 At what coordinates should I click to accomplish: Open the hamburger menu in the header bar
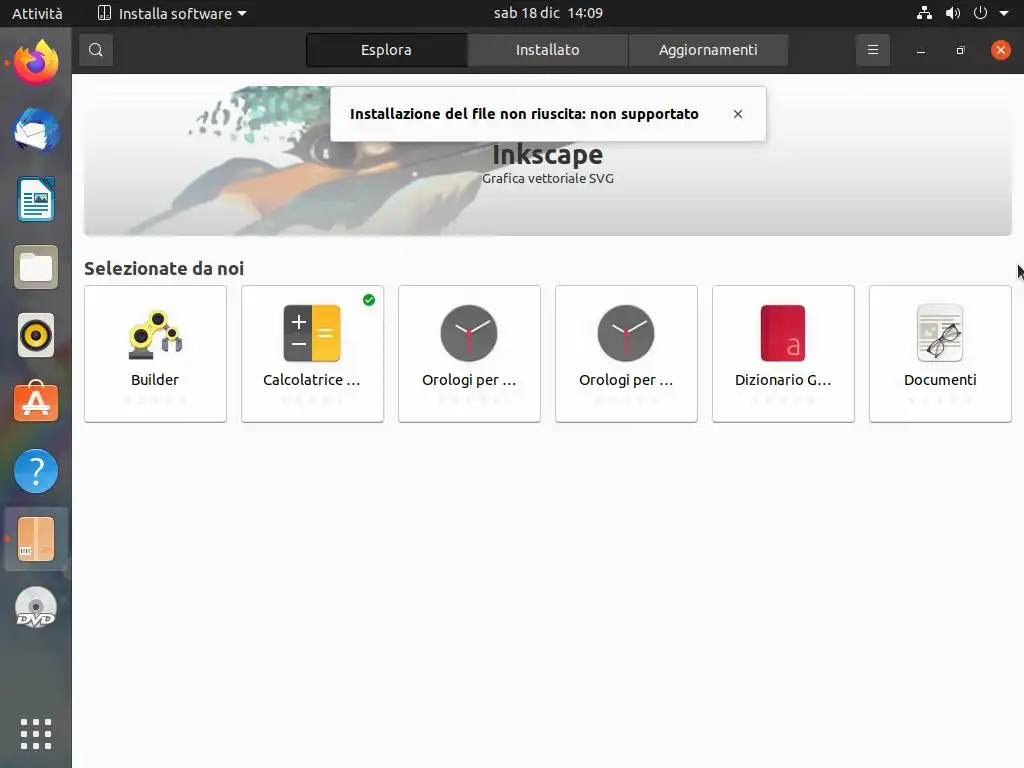pyautogui.click(x=872, y=50)
